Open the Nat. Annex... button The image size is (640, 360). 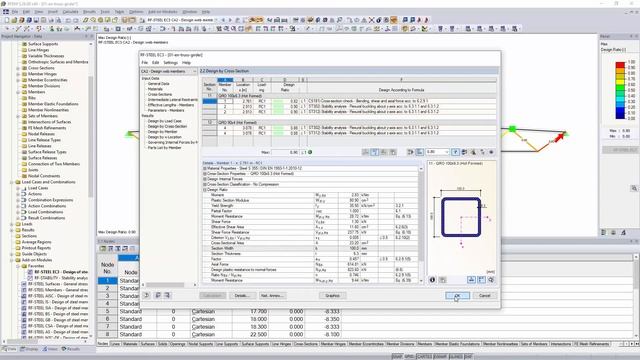(272, 295)
